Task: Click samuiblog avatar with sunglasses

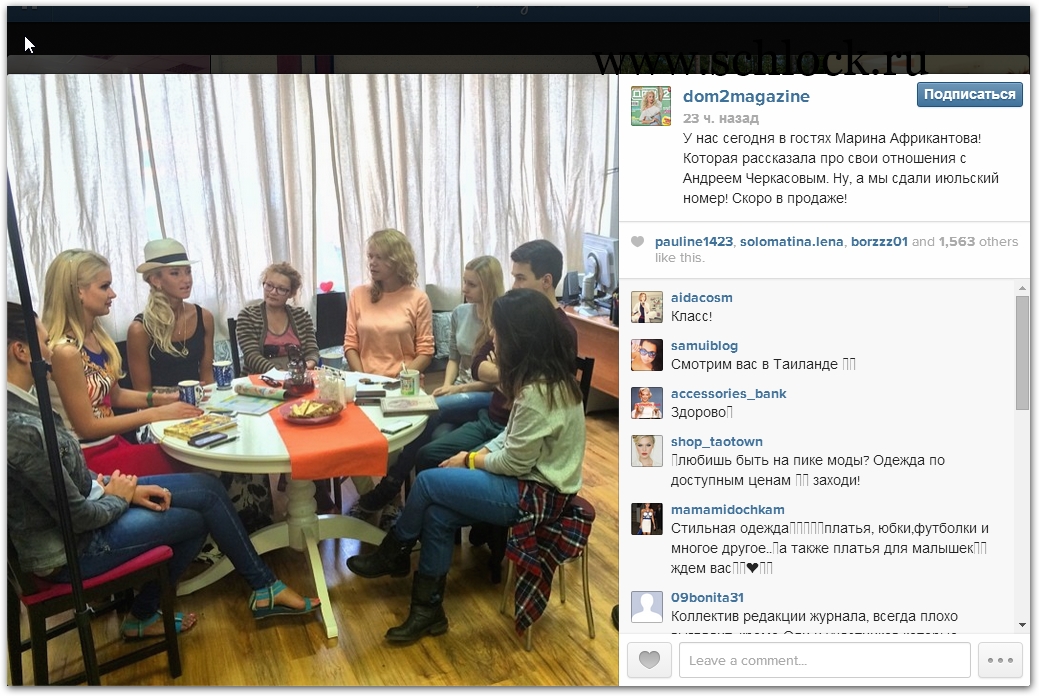Action: coord(647,355)
